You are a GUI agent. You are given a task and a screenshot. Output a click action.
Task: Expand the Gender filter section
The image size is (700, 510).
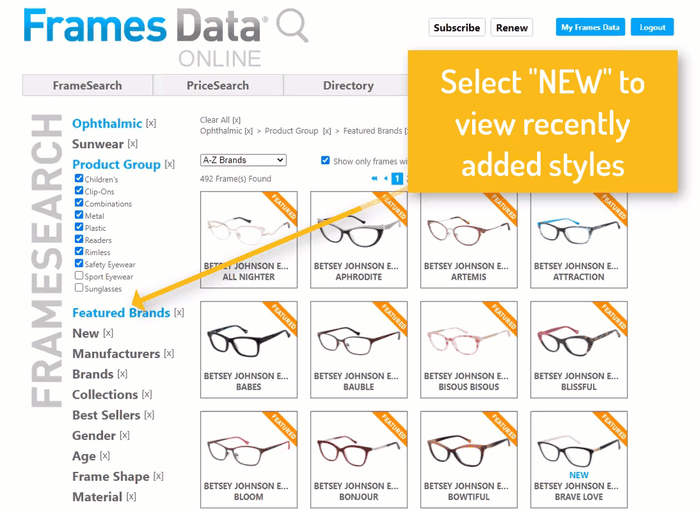(x=94, y=435)
